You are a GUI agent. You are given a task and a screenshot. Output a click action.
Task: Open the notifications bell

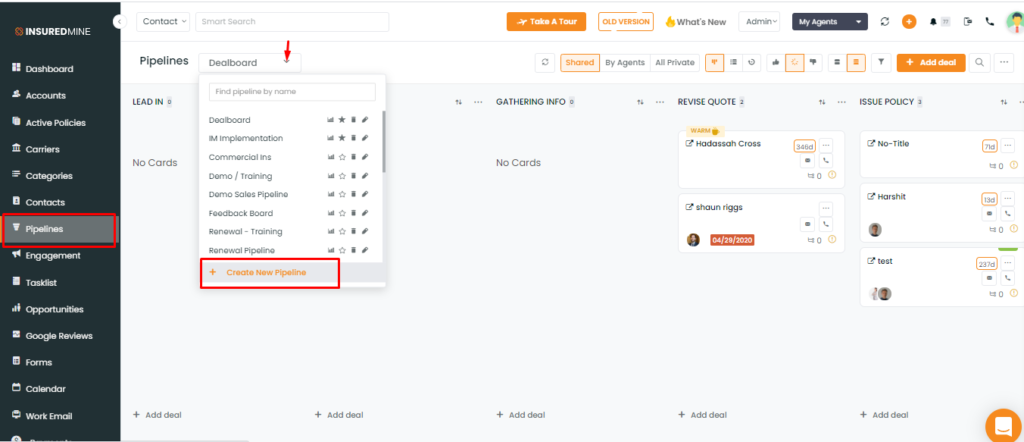[x=933, y=22]
